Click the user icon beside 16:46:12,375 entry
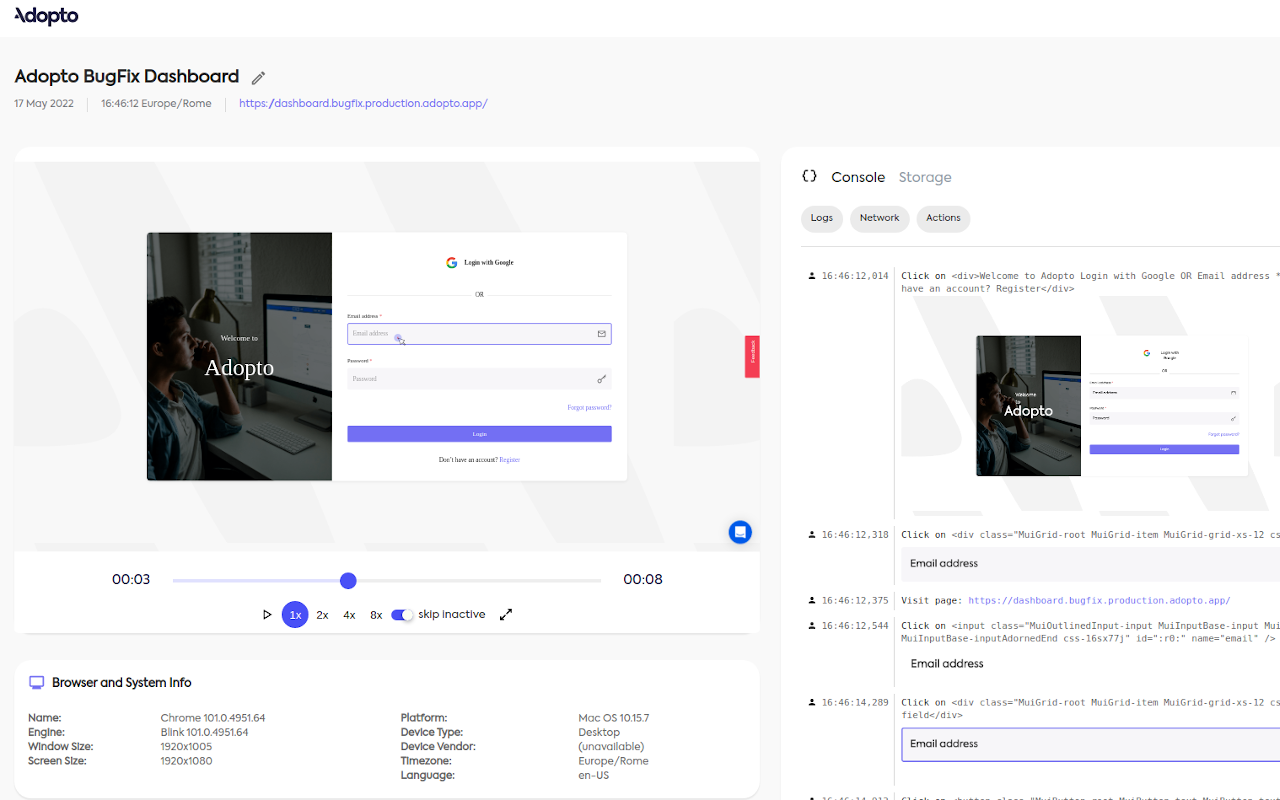Screen dimensions: 1280x800 point(812,601)
